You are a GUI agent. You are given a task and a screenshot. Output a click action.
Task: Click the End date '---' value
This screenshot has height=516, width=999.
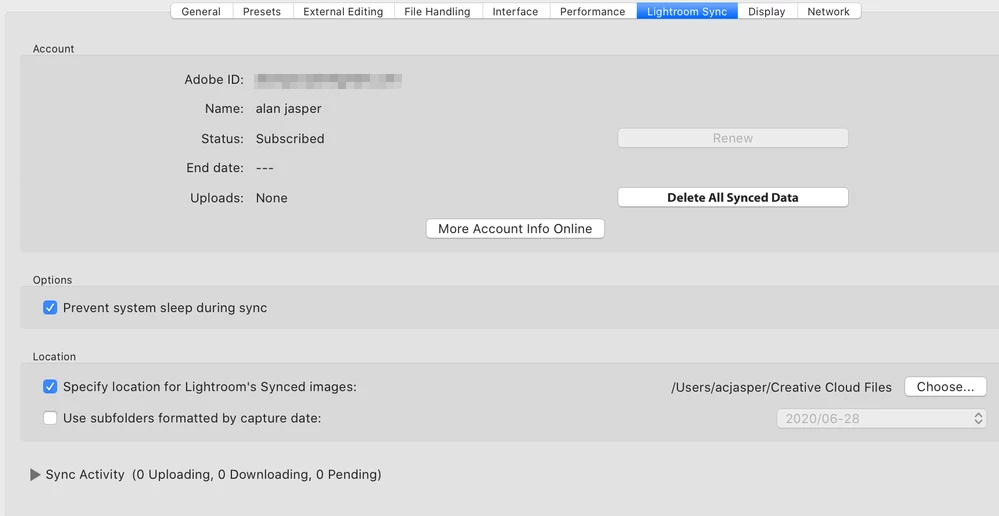[264, 168]
